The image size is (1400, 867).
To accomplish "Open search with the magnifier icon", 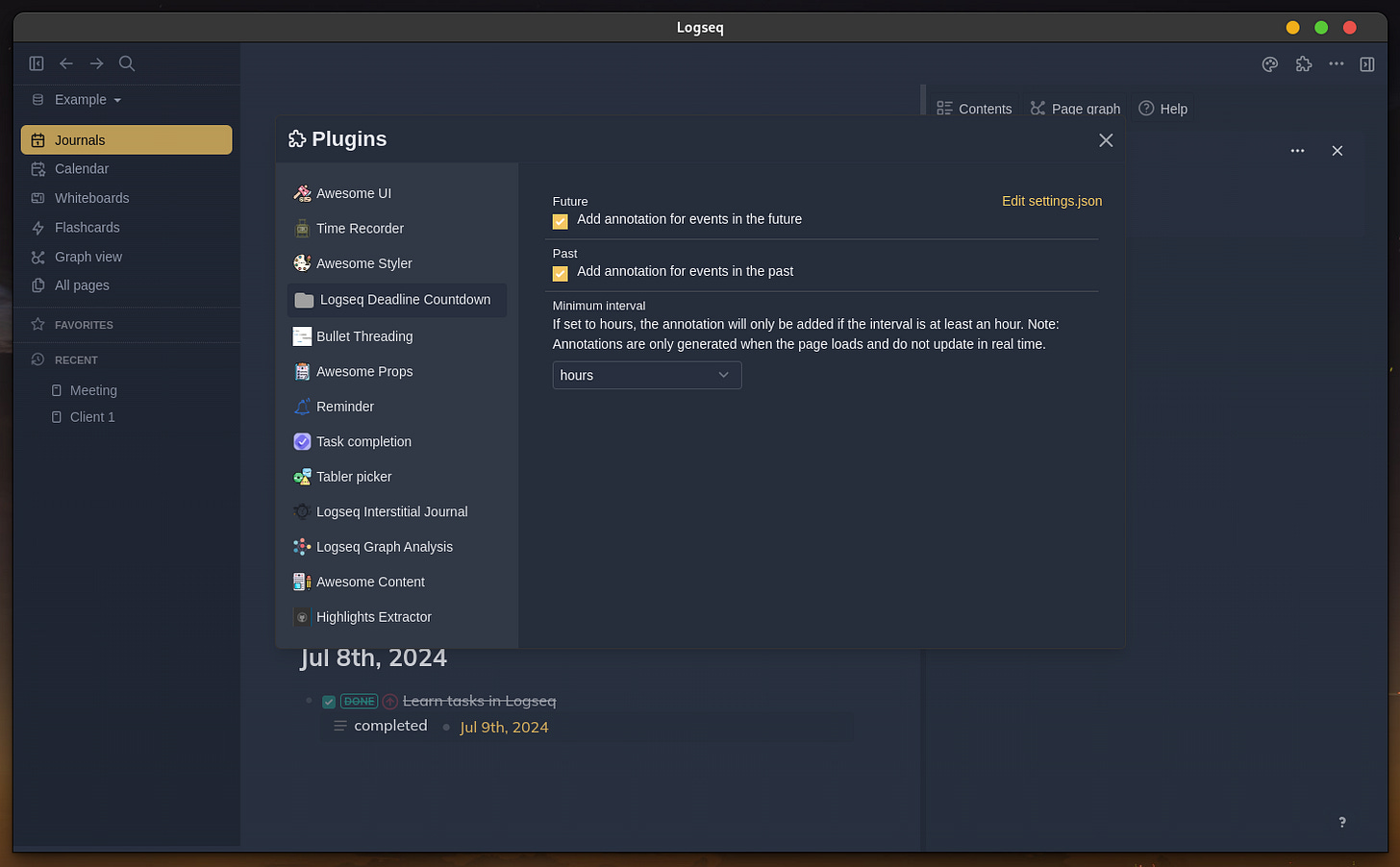I will pos(127,63).
